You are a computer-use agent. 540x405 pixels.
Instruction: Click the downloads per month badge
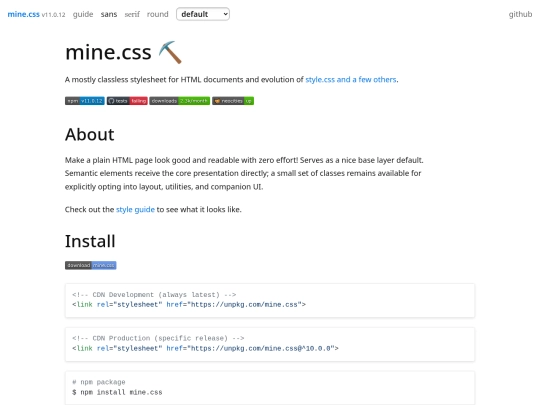[180, 101]
